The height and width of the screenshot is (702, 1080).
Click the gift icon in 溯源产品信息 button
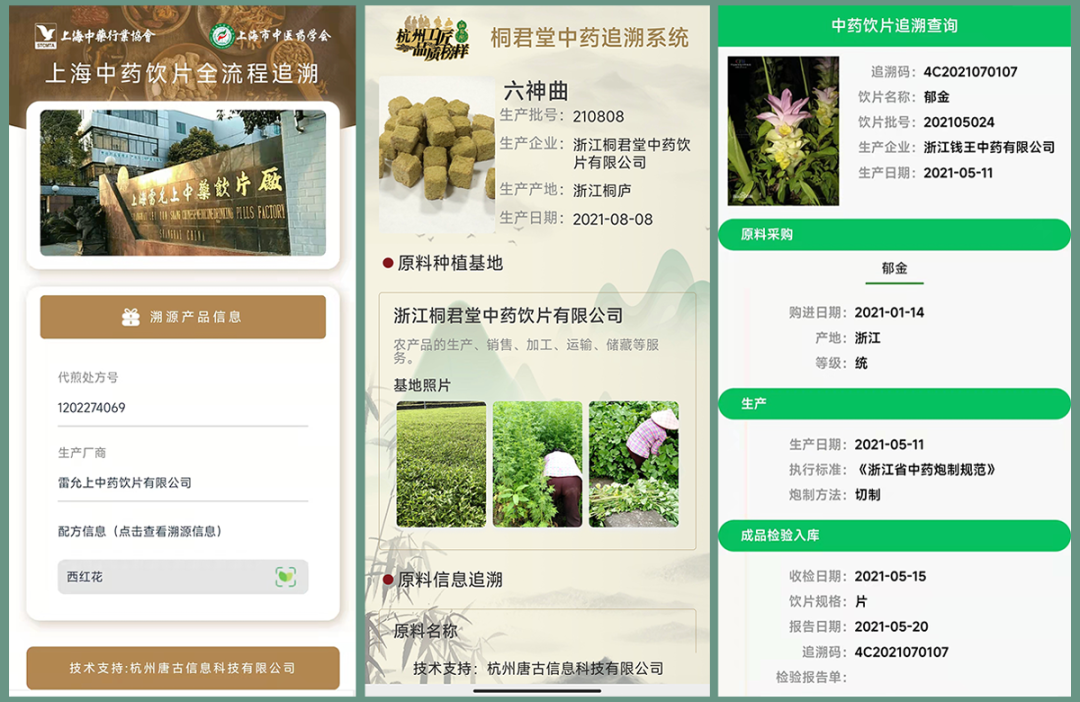131,317
